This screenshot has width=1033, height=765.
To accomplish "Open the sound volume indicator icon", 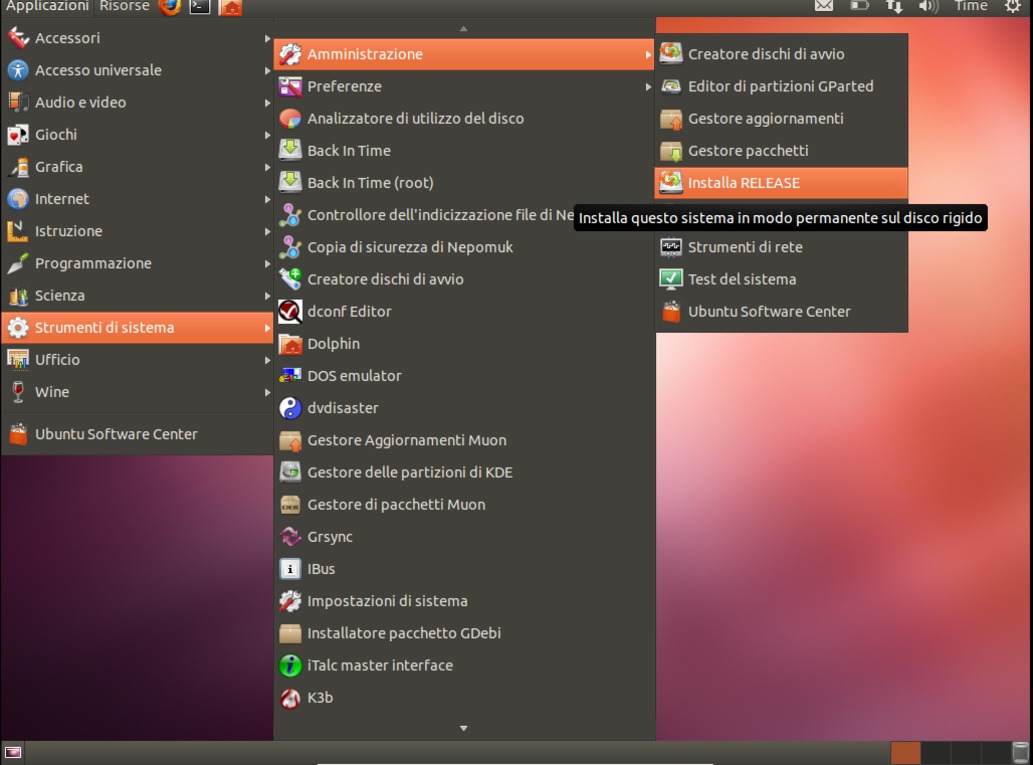I will [x=928, y=6].
